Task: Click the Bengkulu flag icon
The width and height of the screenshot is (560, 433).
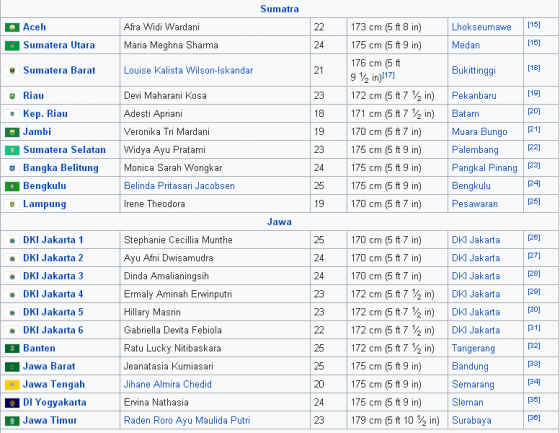Action: coord(12,186)
